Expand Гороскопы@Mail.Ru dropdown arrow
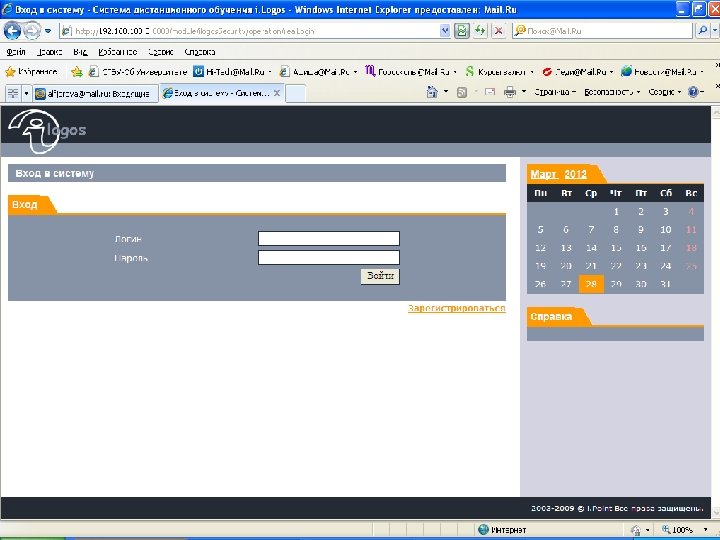The width and height of the screenshot is (720, 540). coord(455,72)
